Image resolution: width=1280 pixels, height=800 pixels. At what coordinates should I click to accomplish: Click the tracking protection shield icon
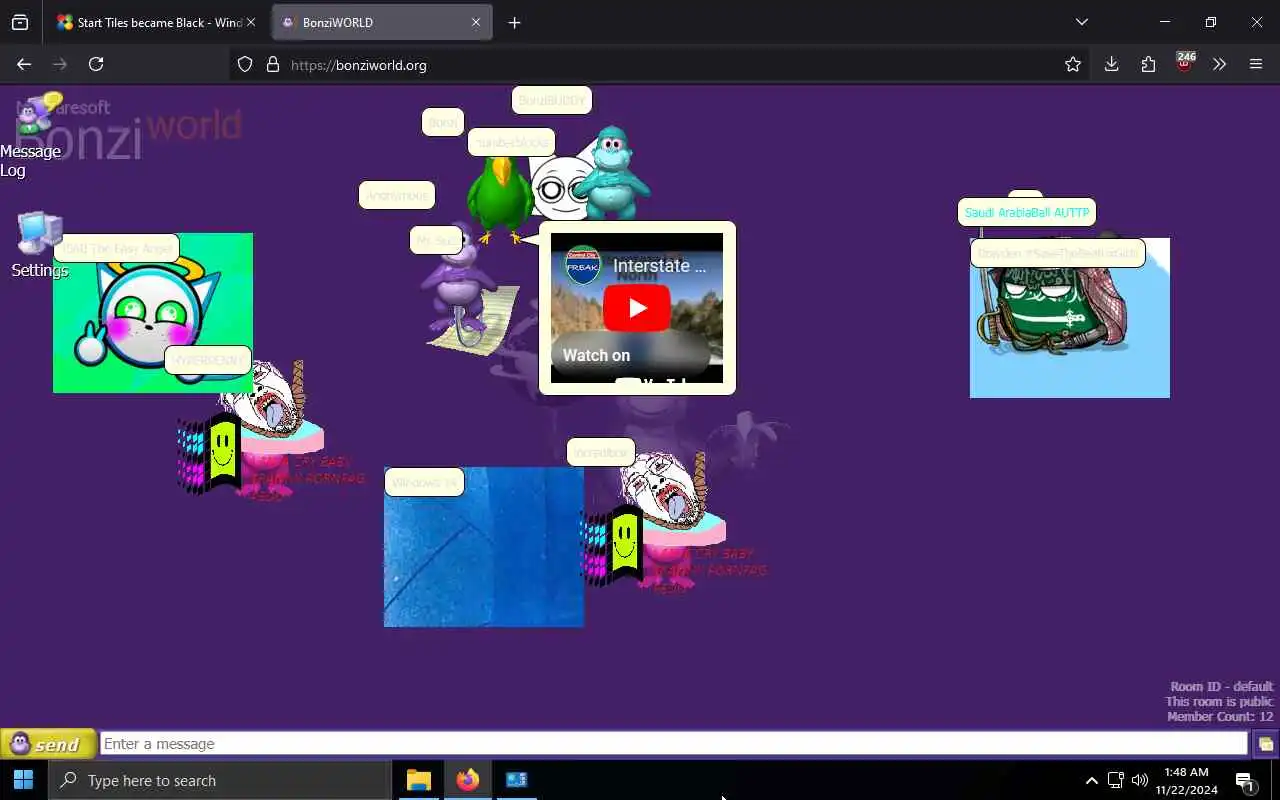pyautogui.click(x=245, y=64)
